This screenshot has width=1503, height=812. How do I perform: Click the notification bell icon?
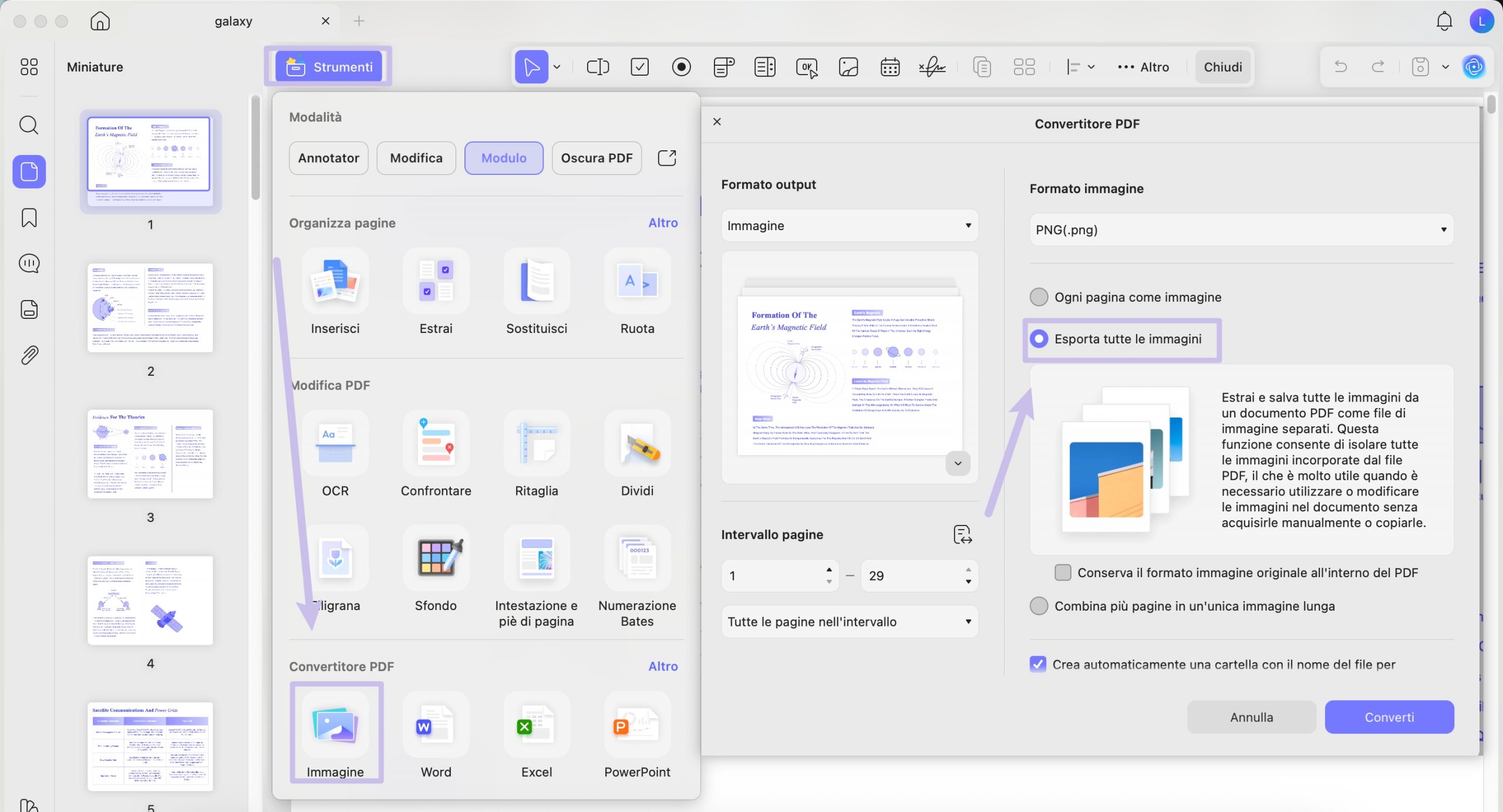(x=1444, y=22)
